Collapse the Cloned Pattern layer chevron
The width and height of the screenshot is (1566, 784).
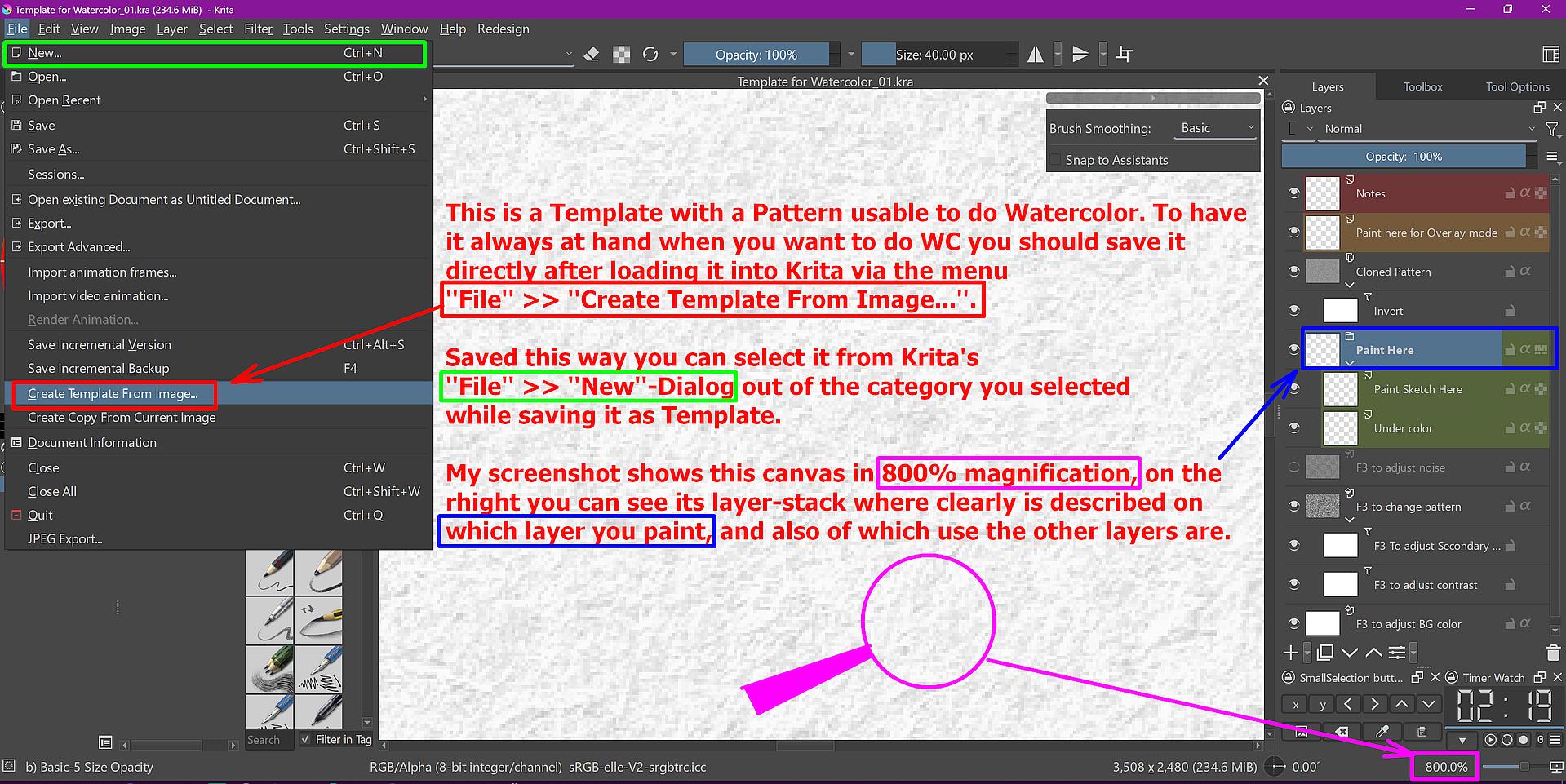click(x=1350, y=285)
